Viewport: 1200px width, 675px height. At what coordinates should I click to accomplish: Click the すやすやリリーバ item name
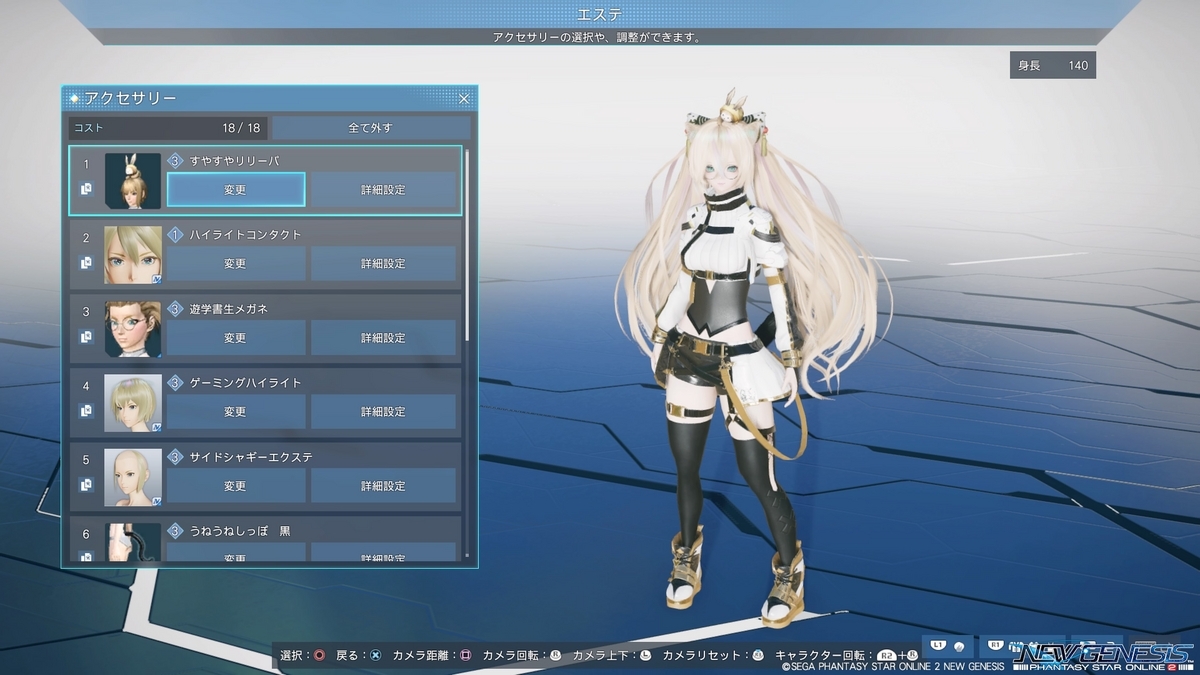coord(235,160)
